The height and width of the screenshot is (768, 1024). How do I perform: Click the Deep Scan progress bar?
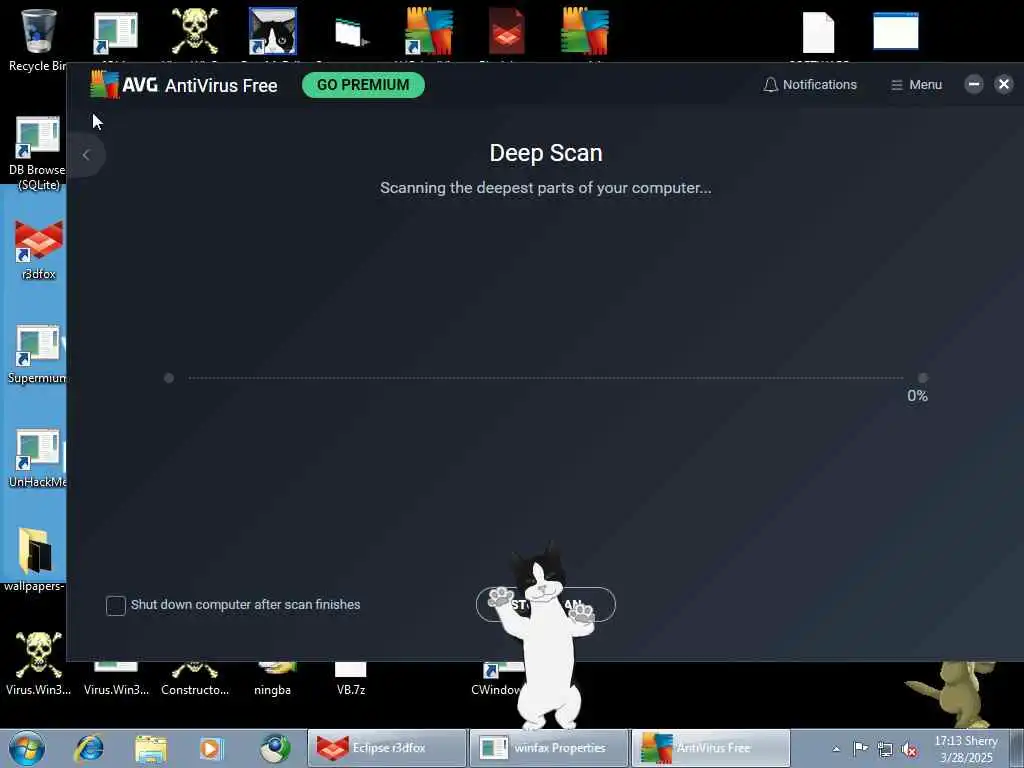(x=545, y=377)
